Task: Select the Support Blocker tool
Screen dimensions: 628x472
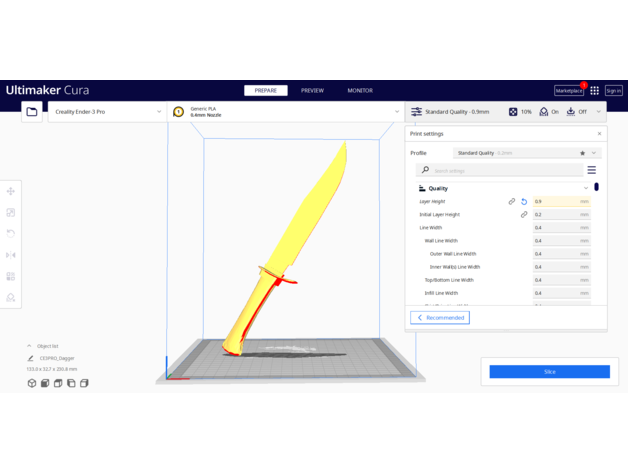Action: point(11,298)
